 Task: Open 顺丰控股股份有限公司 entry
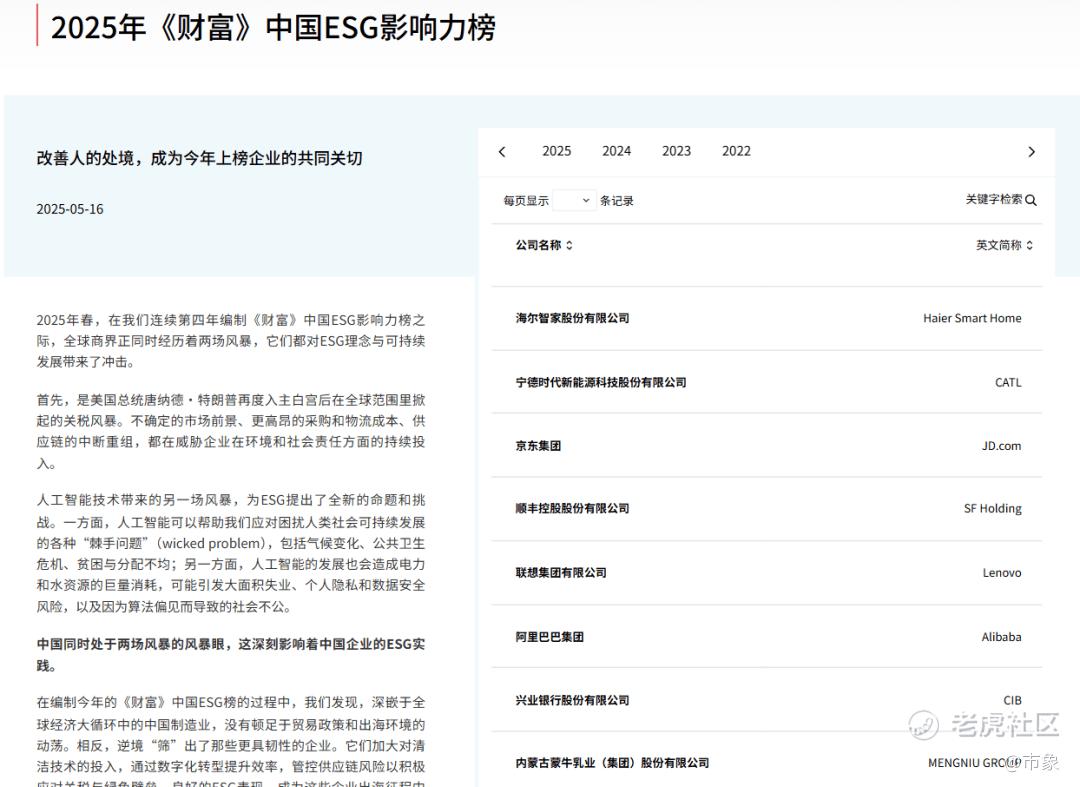(x=573, y=508)
